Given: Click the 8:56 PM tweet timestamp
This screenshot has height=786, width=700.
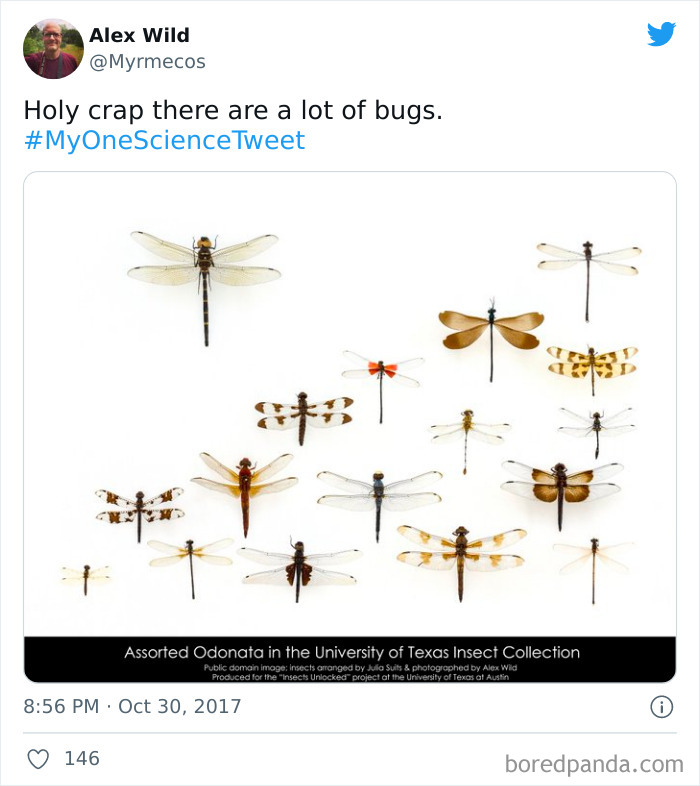Looking at the screenshot, I should point(61,706).
